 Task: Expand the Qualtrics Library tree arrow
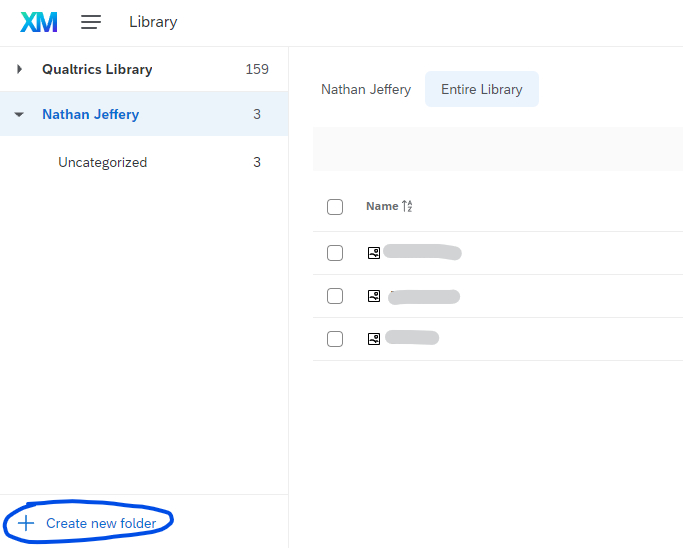[x=19, y=69]
